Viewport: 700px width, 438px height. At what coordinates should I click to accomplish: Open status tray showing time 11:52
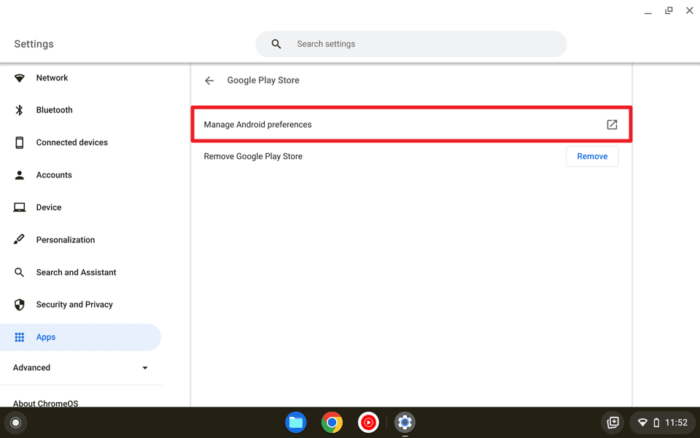point(664,422)
